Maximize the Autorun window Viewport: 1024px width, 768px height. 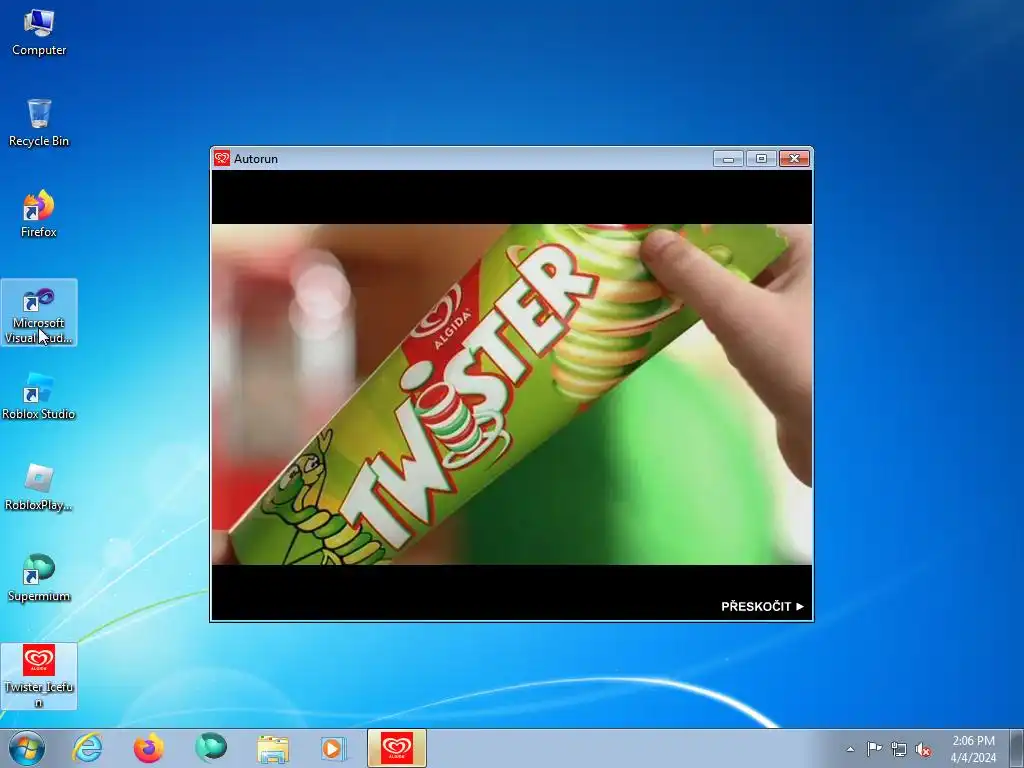(761, 159)
